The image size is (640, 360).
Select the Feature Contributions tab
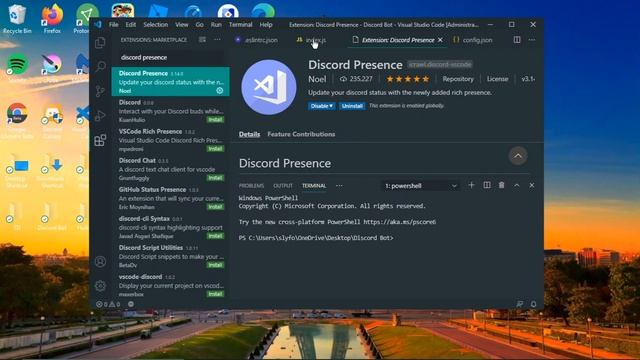301,134
